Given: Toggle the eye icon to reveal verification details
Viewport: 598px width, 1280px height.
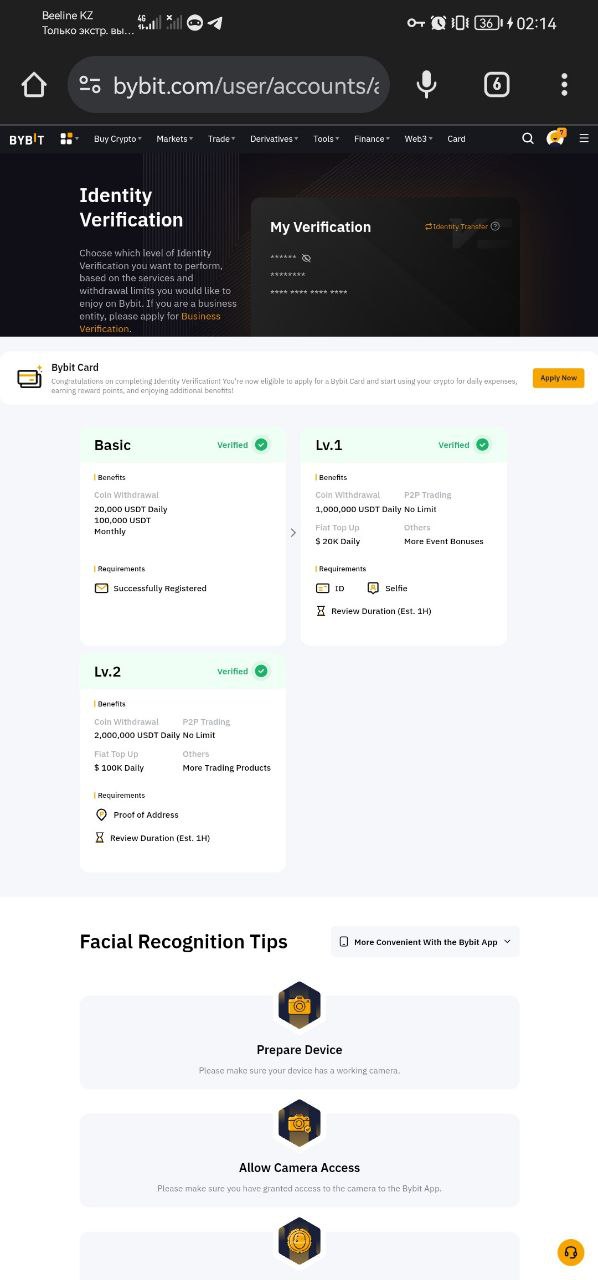Looking at the screenshot, I should (x=306, y=258).
